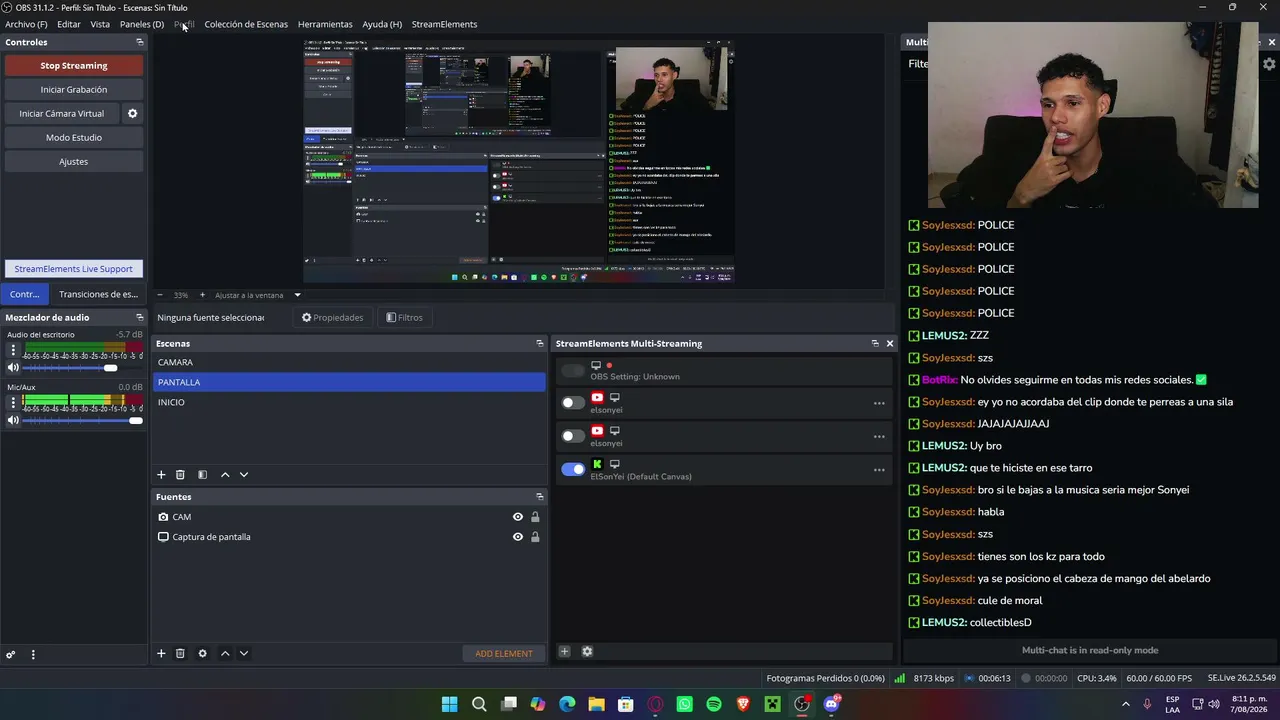1280x720 pixels.
Task: Undock the Controles panel
Action: [x=140, y=42]
